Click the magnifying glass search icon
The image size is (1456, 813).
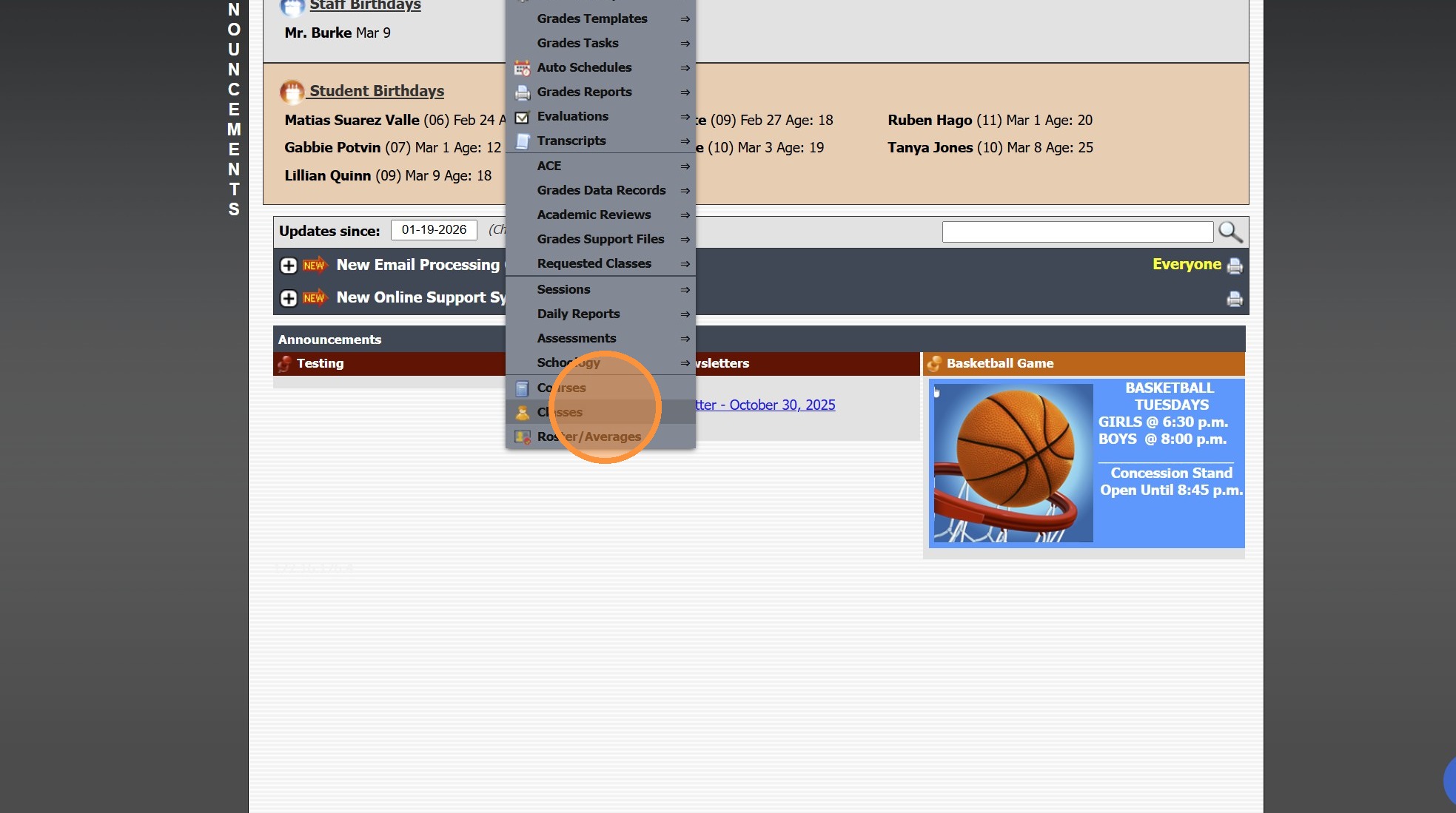1229,232
